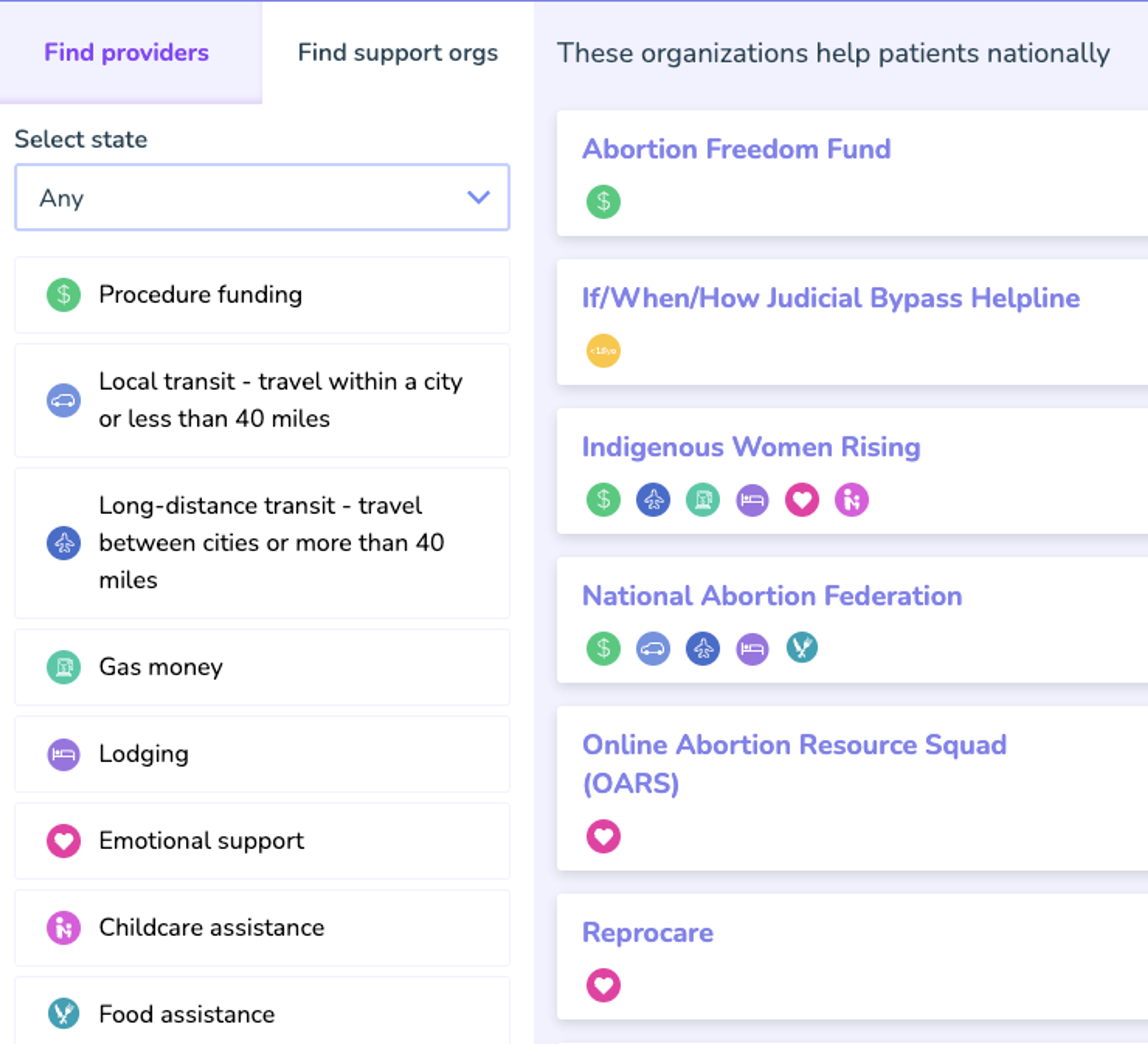
Task: Select the Gas money pump icon
Action: tap(63, 667)
